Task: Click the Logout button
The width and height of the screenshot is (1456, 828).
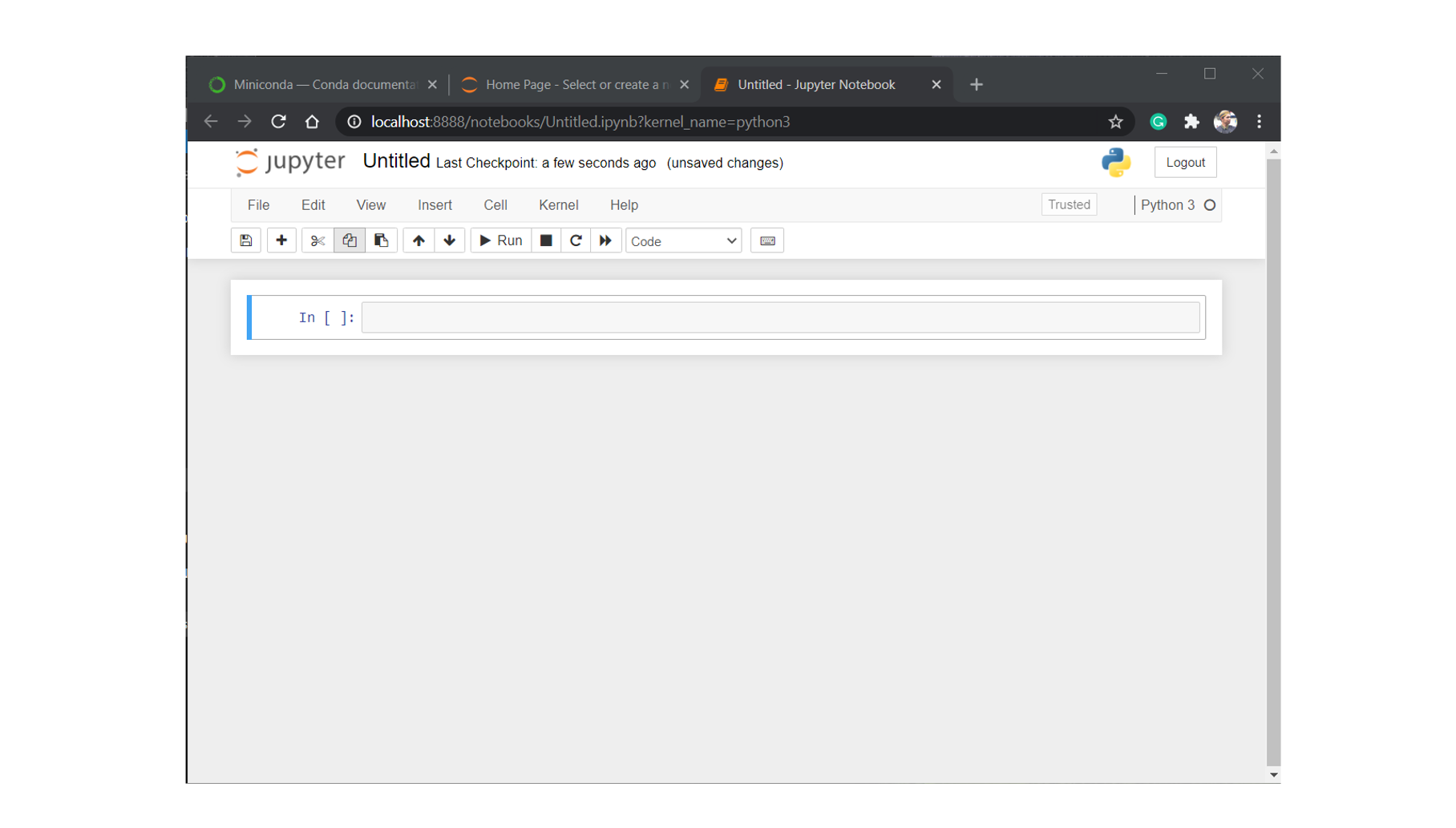Action: click(1185, 163)
